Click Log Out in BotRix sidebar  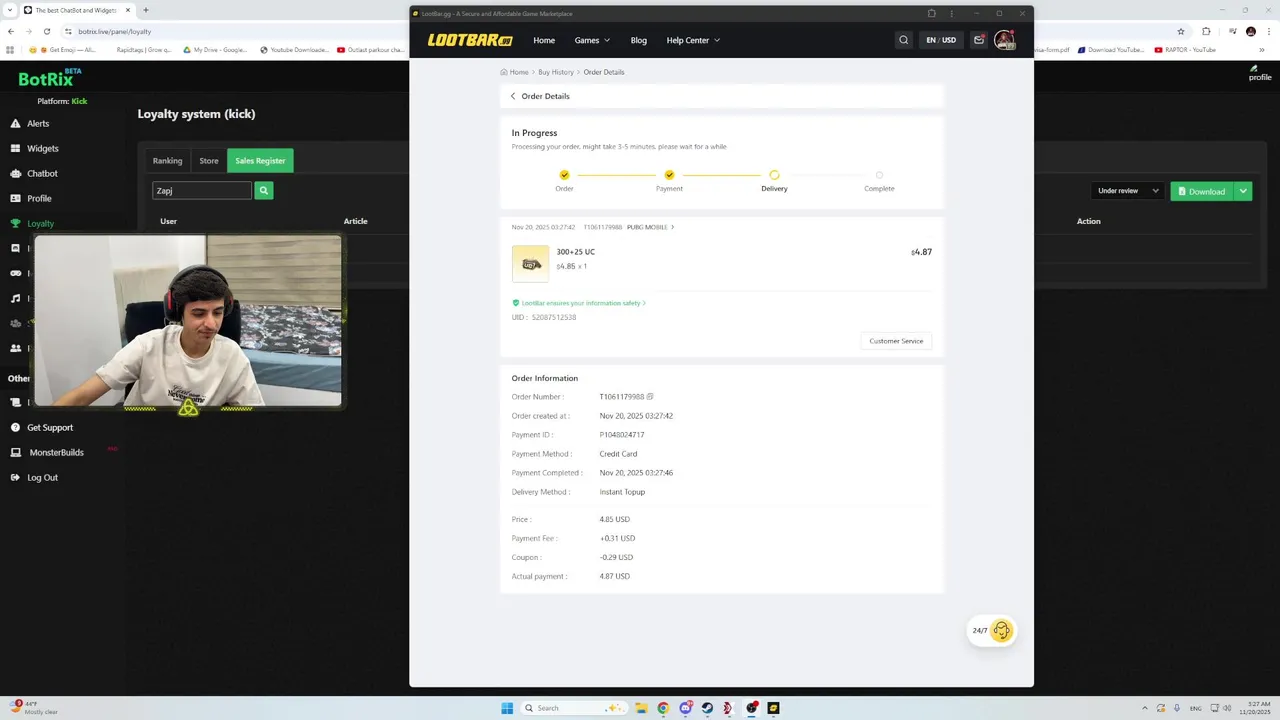pyautogui.click(x=34, y=477)
